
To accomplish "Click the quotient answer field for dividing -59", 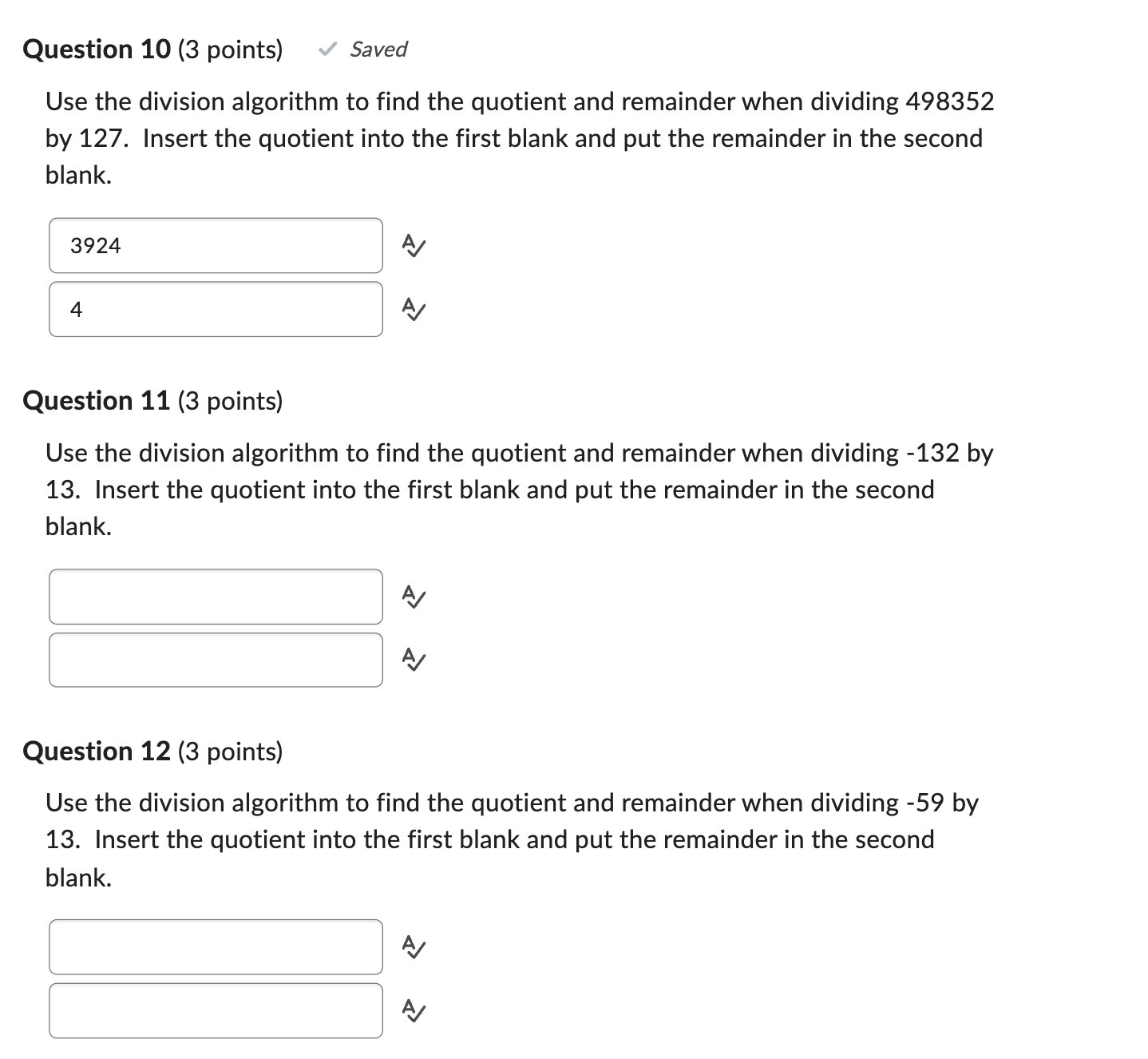I will point(216,947).
